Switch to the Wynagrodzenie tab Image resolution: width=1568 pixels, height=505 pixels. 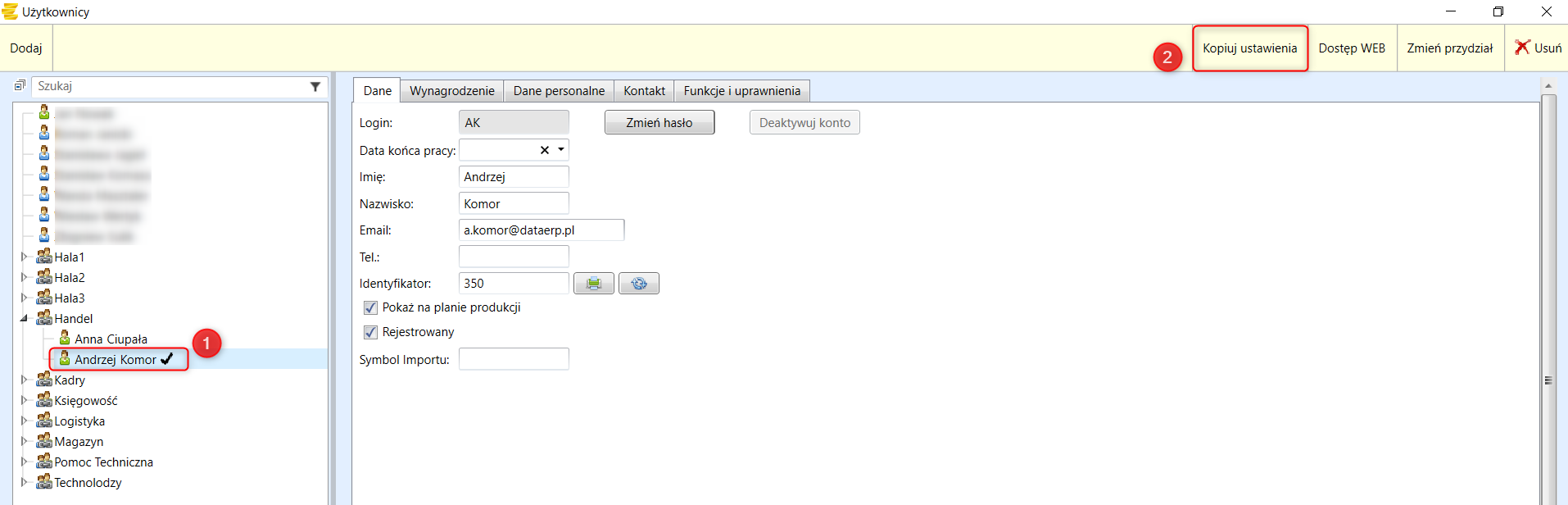tap(452, 91)
